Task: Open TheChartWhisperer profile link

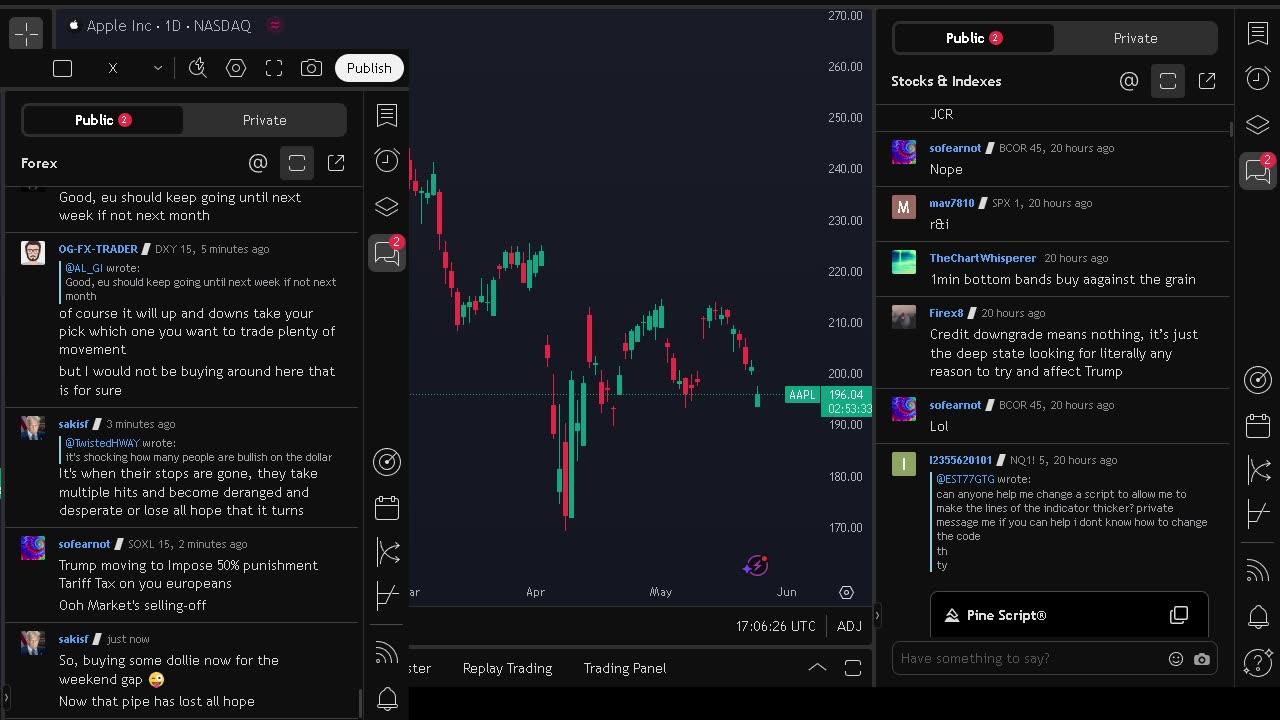Action: [983, 258]
